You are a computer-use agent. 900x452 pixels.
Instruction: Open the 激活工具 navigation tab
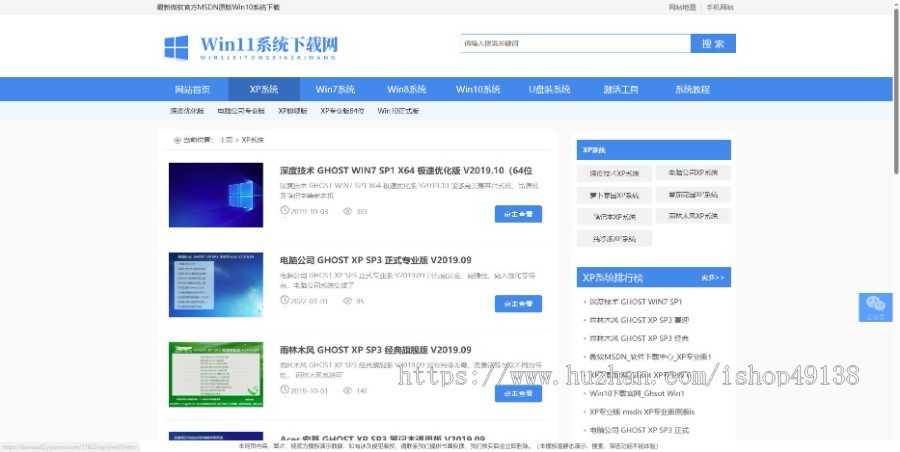(x=620, y=90)
